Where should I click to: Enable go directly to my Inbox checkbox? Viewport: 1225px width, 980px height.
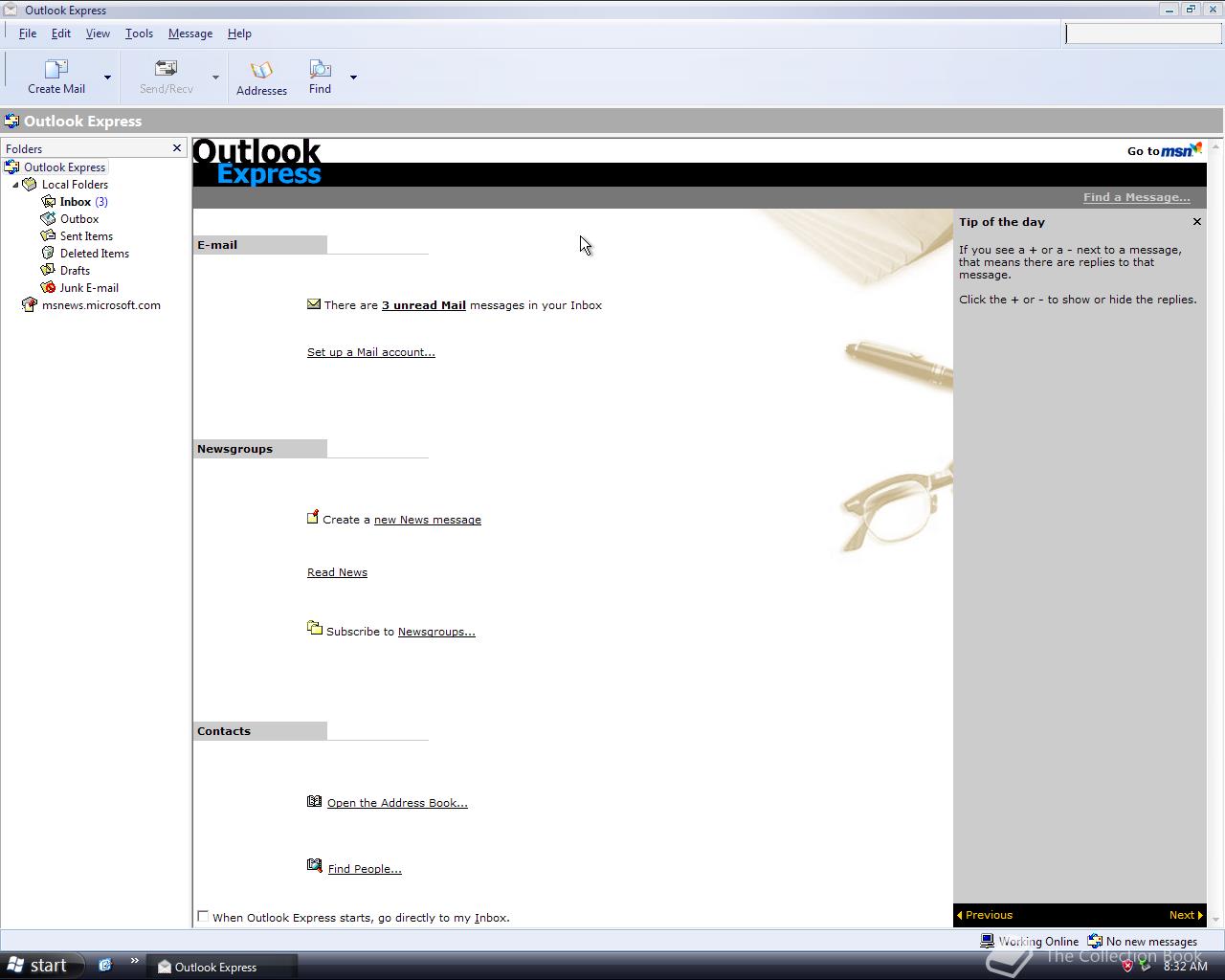pos(203,917)
